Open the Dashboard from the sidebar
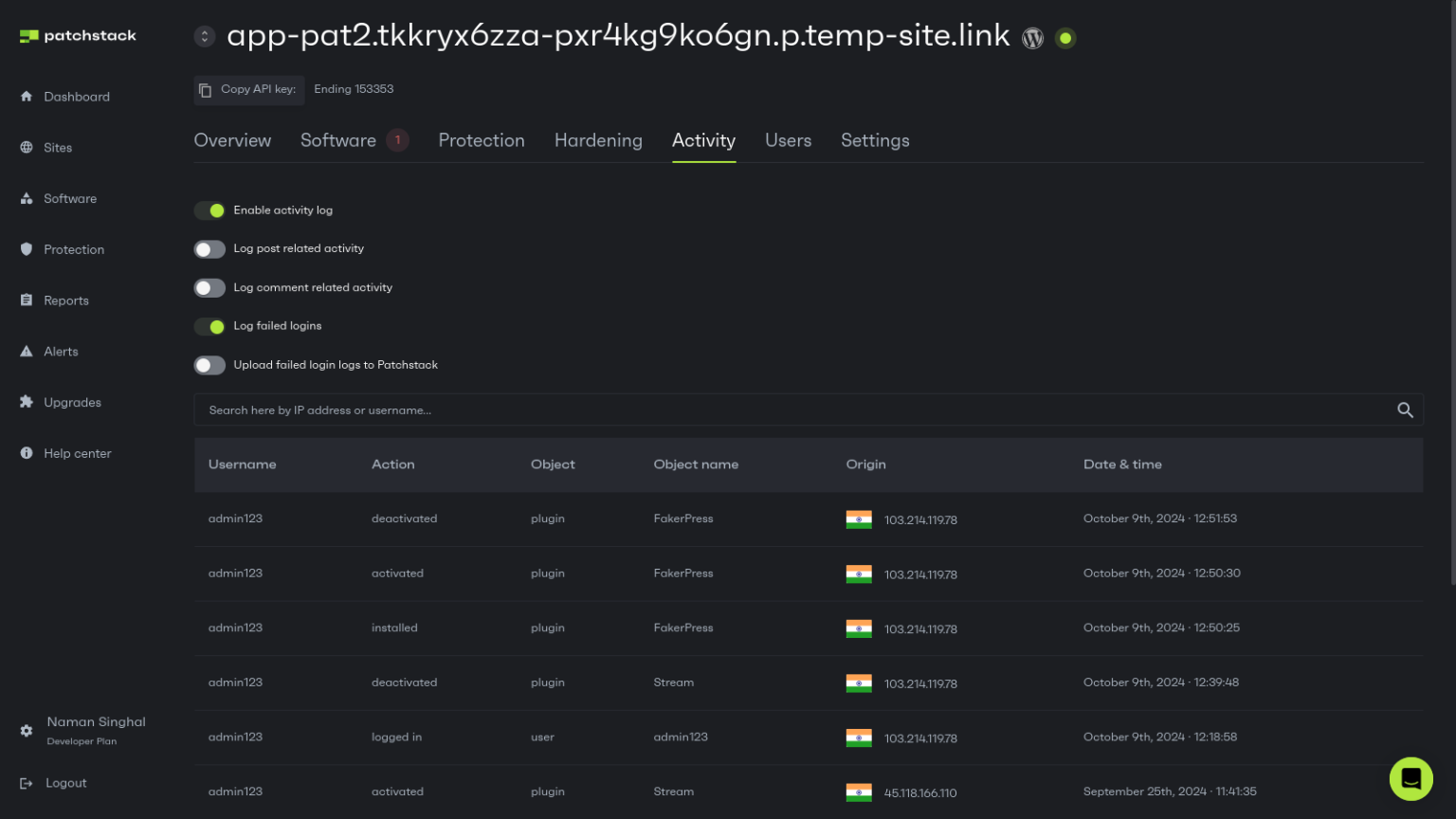Screen dimensions: 1456x819 [x=76, y=96]
